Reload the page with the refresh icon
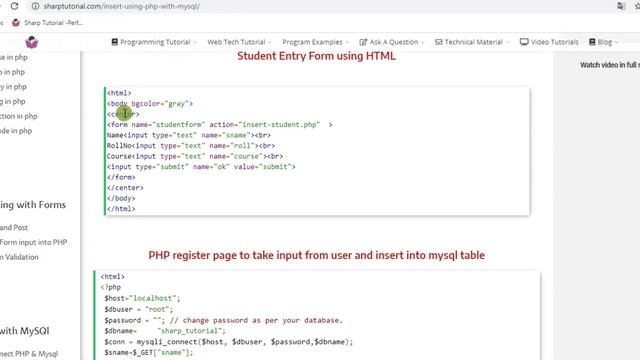This screenshot has width=640, height=360. point(14,6)
